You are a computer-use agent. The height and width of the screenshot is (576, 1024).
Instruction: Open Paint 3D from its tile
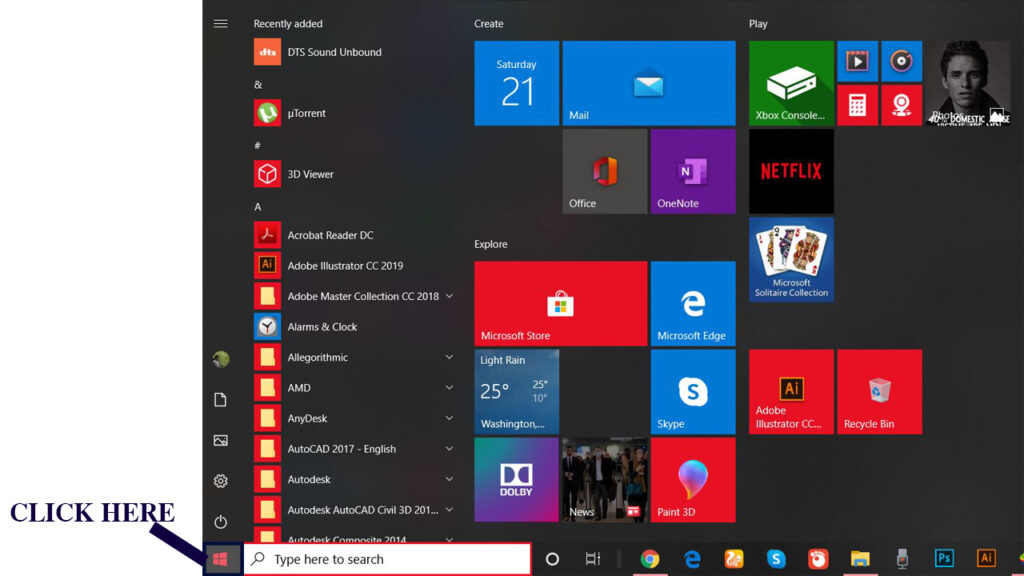693,480
